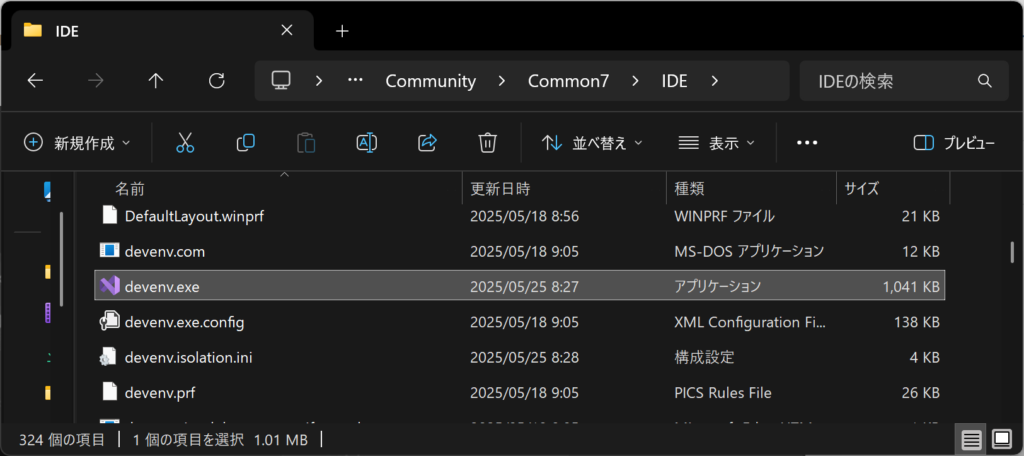1024x456 pixels.
Task: Click the Cut scissors icon
Action: click(185, 142)
